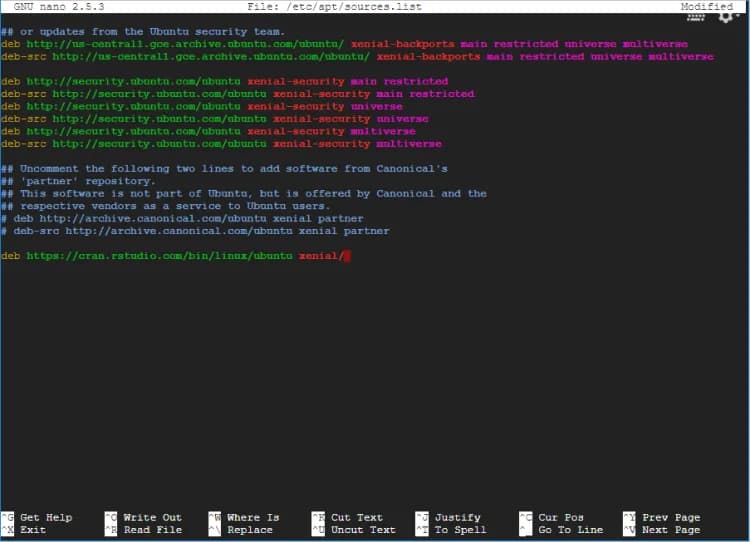This screenshot has width=750, height=542.
Task: Click Exit in the nano shortcut bar
Action: pyautogui.click(x=33, y=530)
